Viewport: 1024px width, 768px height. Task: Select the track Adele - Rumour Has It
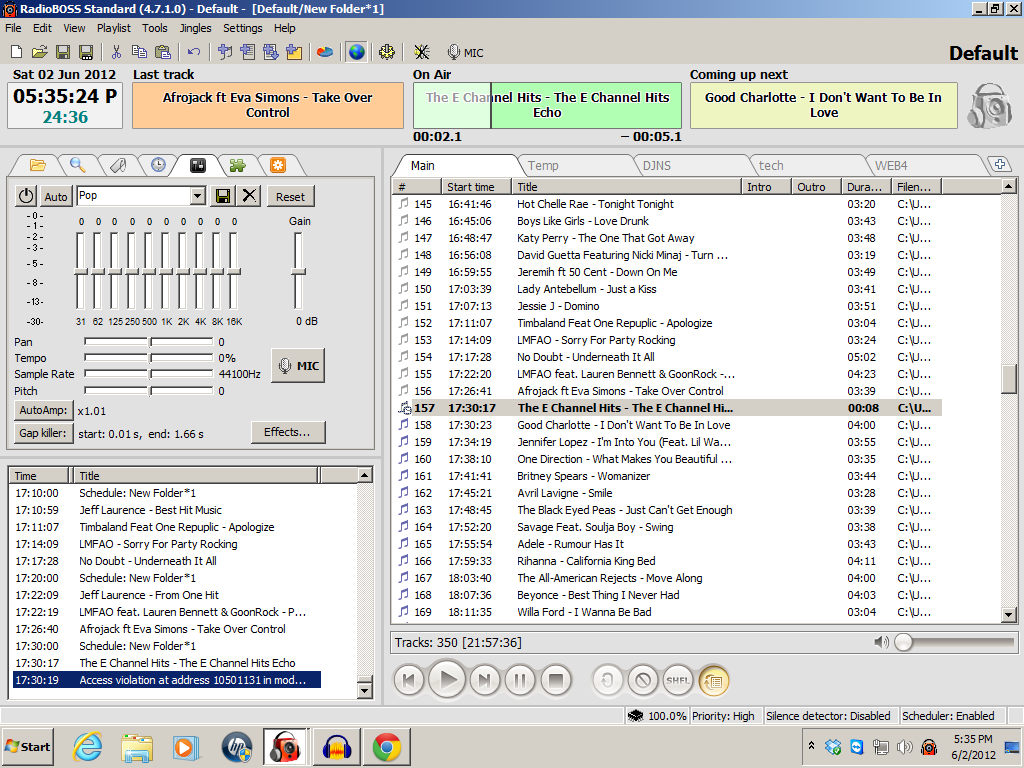pos(570,544)
